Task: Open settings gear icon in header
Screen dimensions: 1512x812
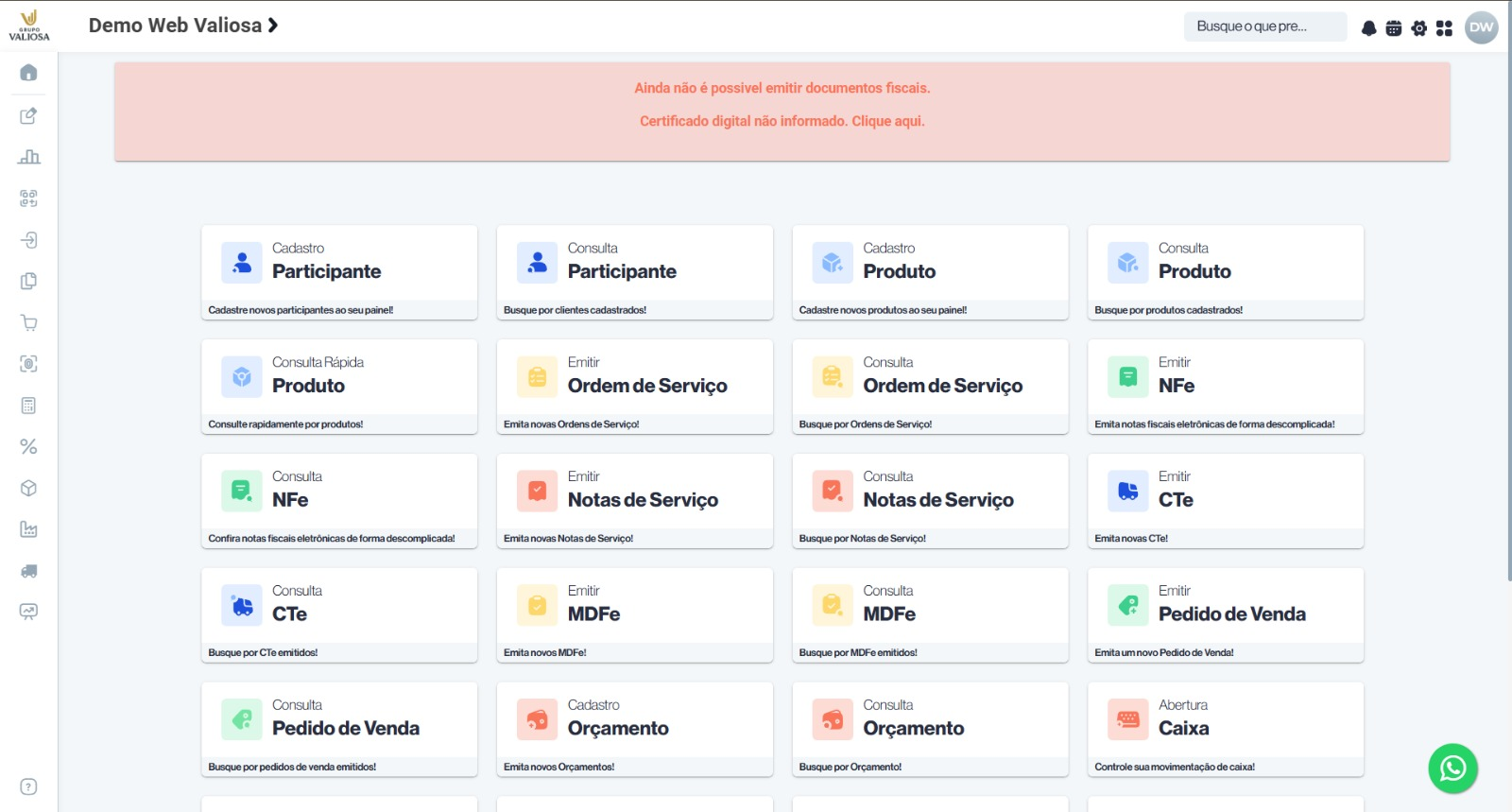Action: point(1418,28)
